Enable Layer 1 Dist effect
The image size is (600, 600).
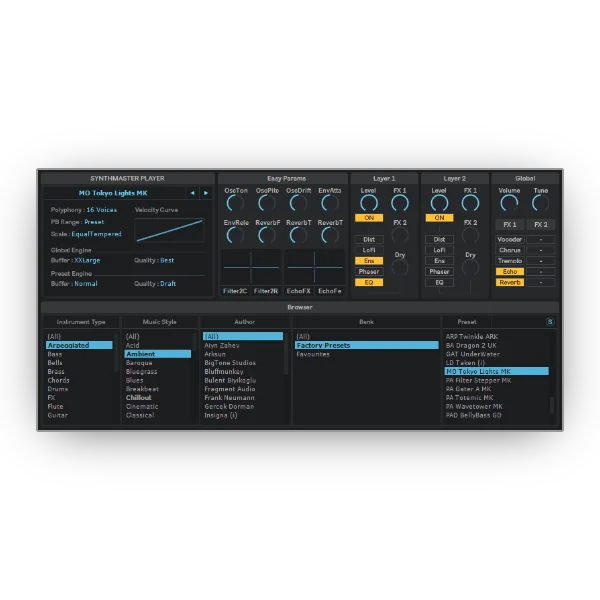click(369, 240)
